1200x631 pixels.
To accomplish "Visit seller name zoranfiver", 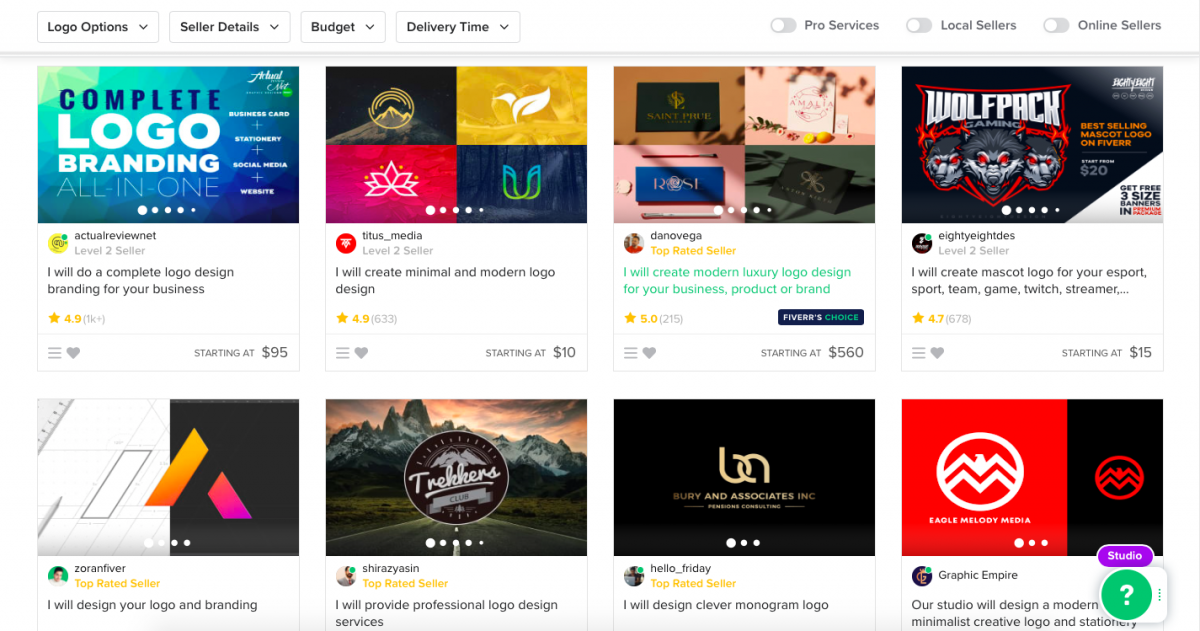I will coord(100,569).
